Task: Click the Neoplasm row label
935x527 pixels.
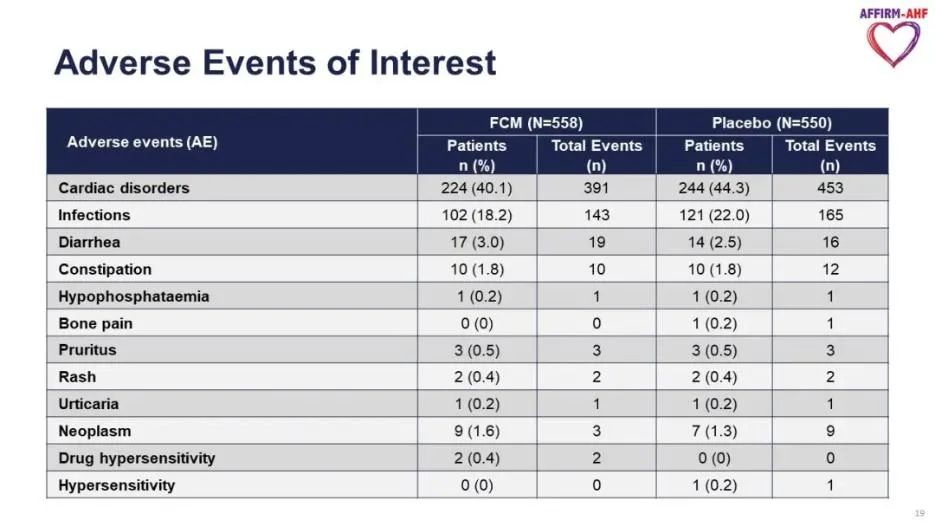Action: click(x=94, y=431)
